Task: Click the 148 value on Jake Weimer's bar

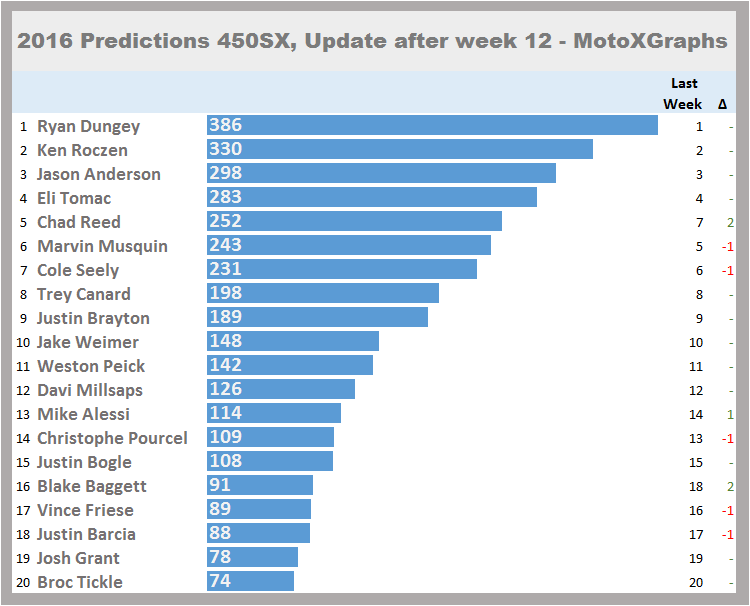Action: pyautogui.click(x=226, y=341)
